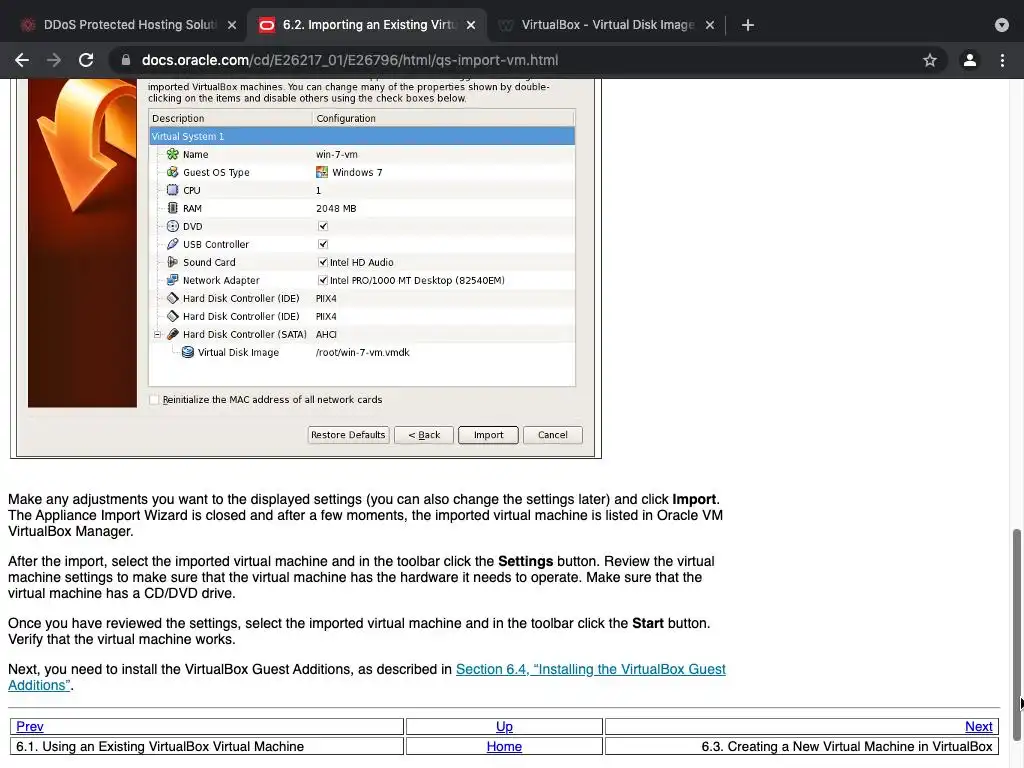Open the tab search dropdown button

[1002, 25]
